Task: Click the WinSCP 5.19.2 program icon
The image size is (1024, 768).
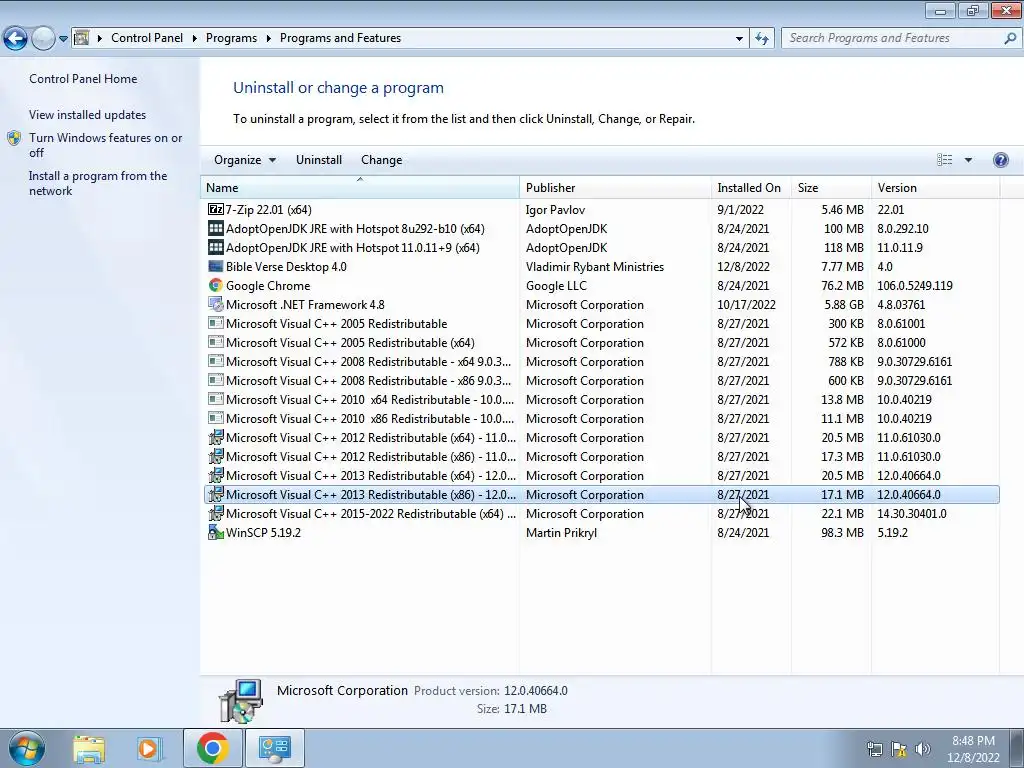Action: (216, 532)
